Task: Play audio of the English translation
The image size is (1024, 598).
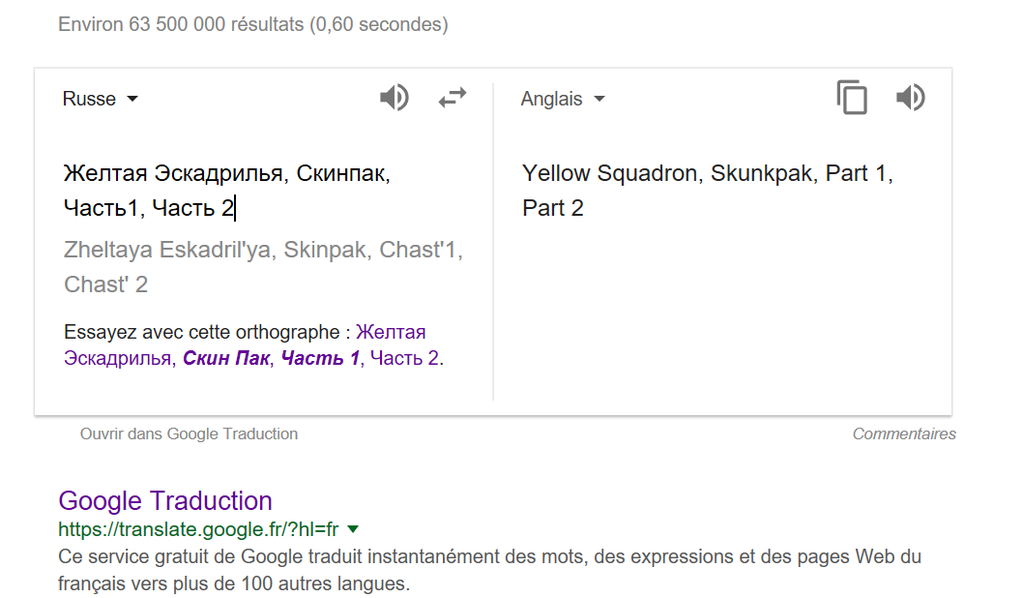Action: [910, 97]
